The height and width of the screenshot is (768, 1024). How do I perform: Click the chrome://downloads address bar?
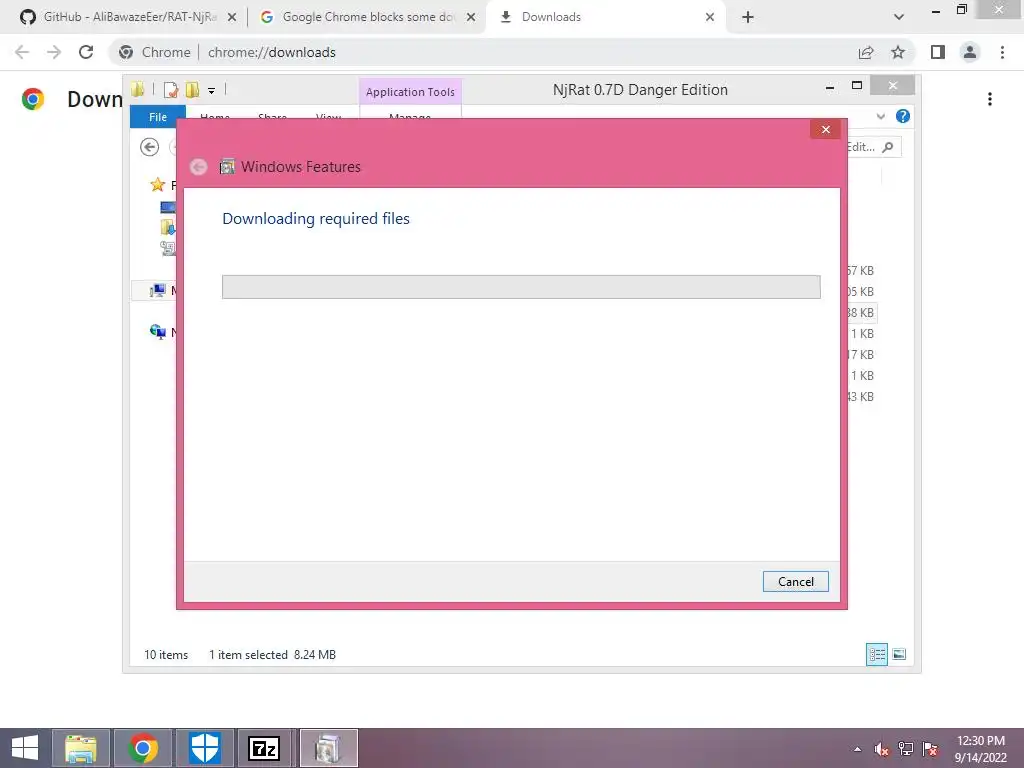click(x=483, y=52)
